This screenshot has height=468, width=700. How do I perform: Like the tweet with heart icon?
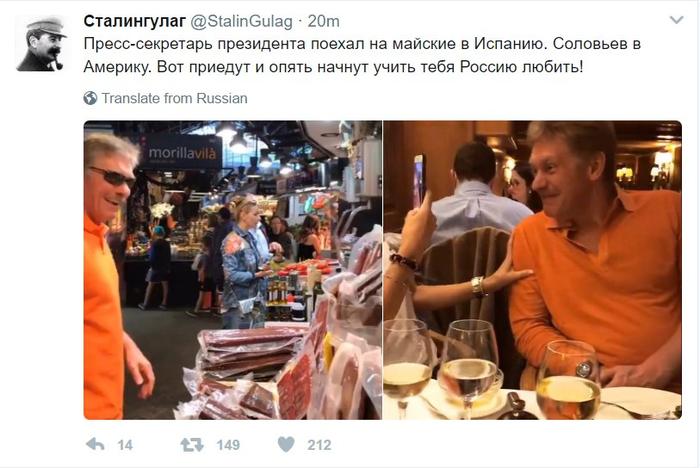coord(286,444)
